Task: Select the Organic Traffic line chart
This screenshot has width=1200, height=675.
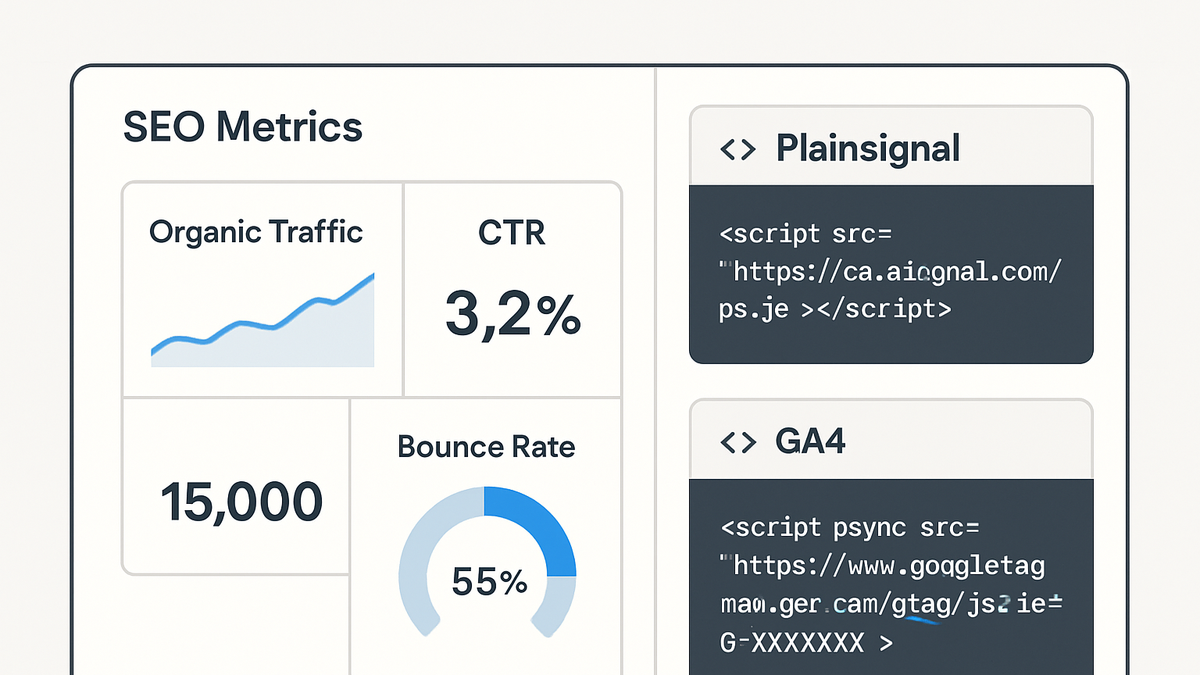Action: pos(262,319)
